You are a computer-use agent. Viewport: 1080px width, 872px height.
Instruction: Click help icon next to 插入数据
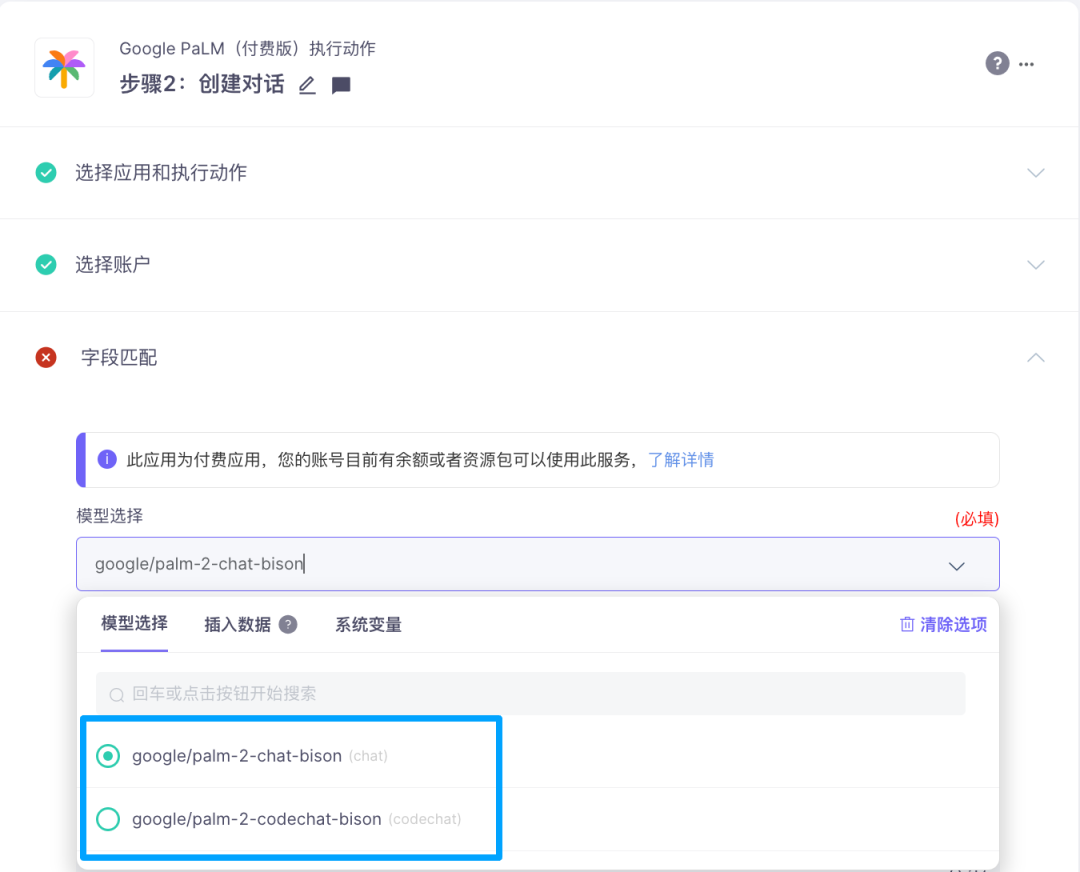(288, 625)
